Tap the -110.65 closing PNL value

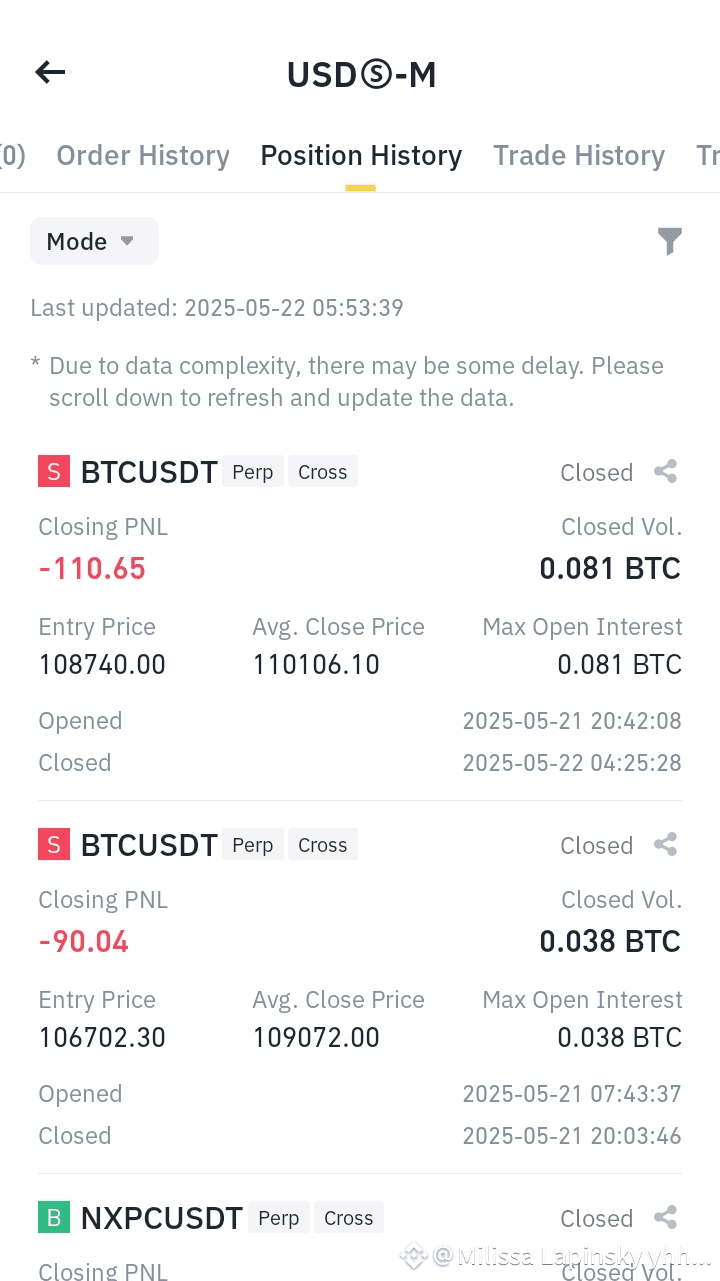(x=92, y=569)
